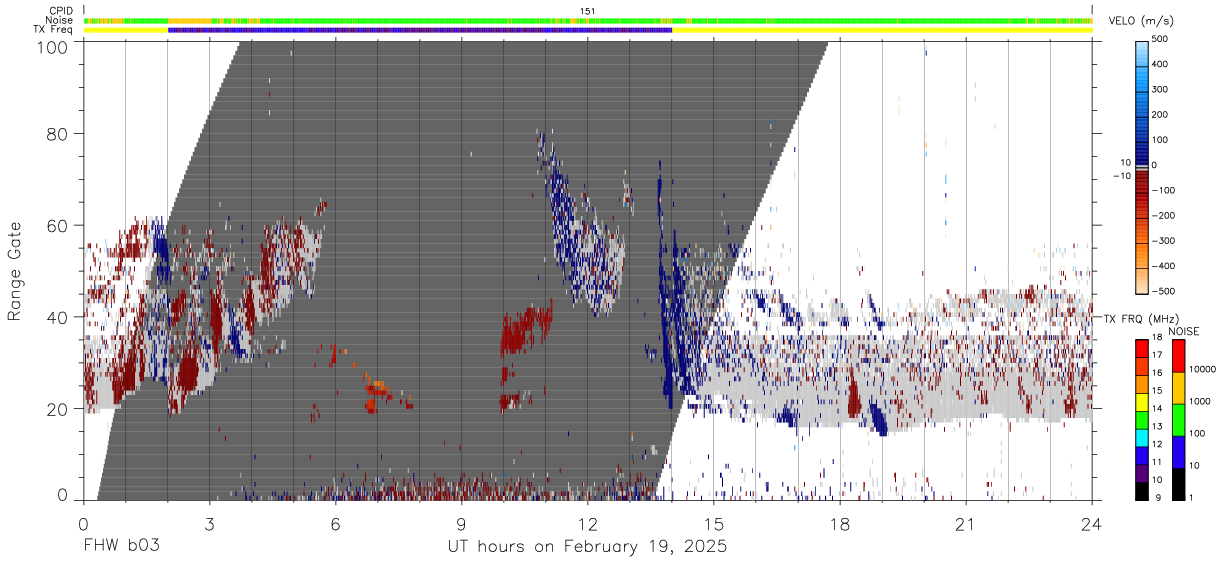Pick the blue segment of noise legend
This screenshot has width=1228, height=567.
pos(1178,452)
